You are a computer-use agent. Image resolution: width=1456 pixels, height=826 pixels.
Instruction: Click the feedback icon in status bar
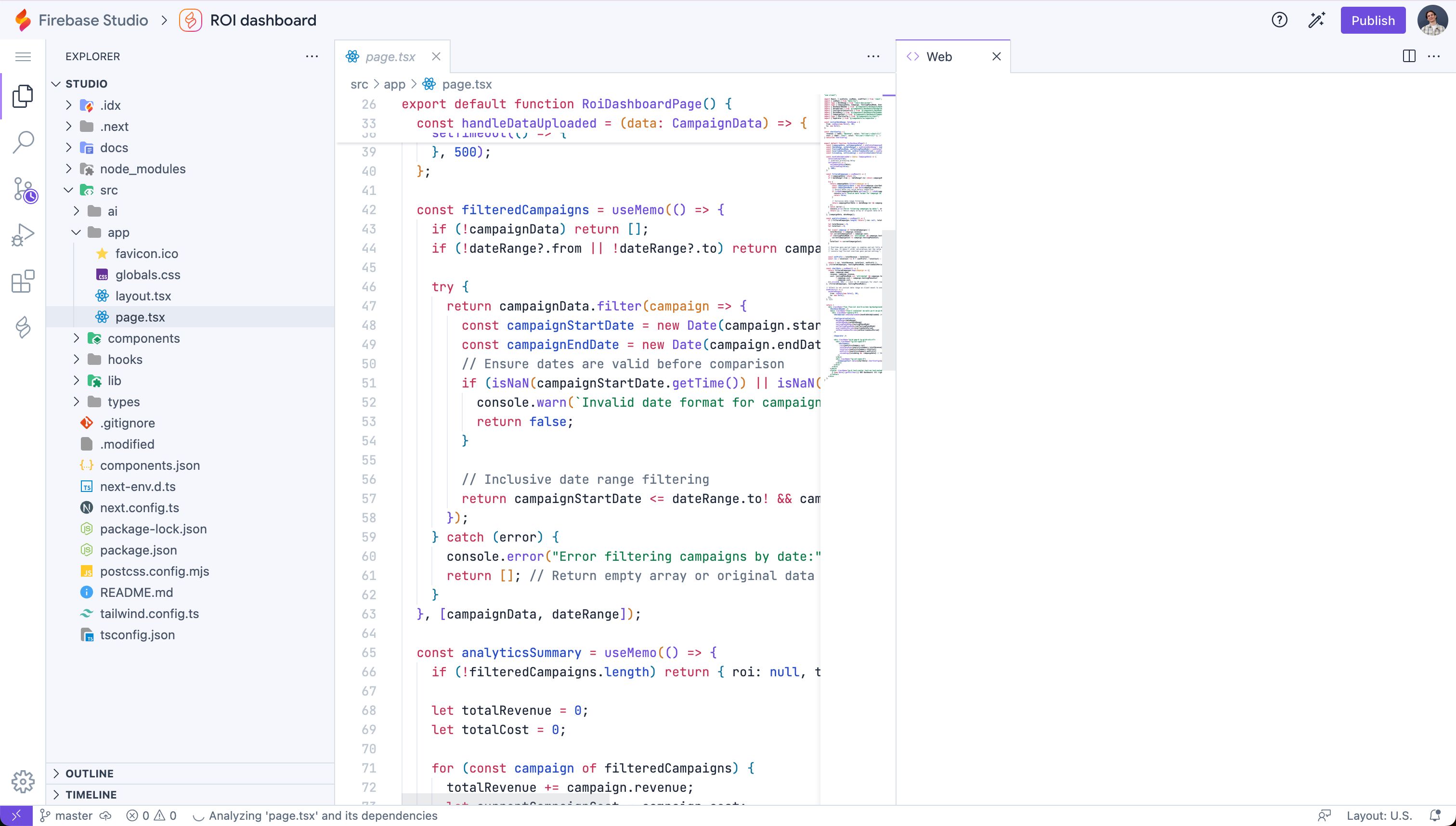(1324, 816)
